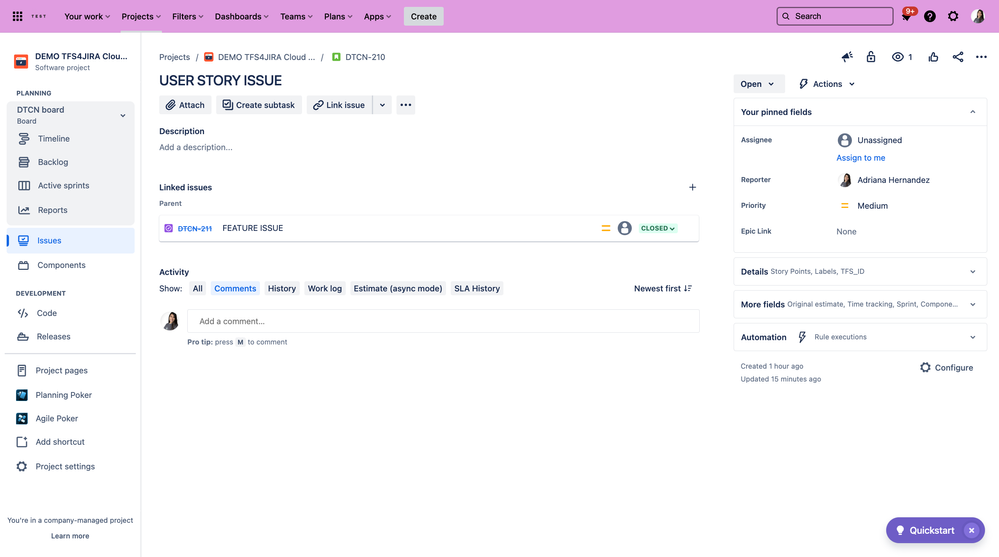Toggle the Newest first sort order

(663, 289)
